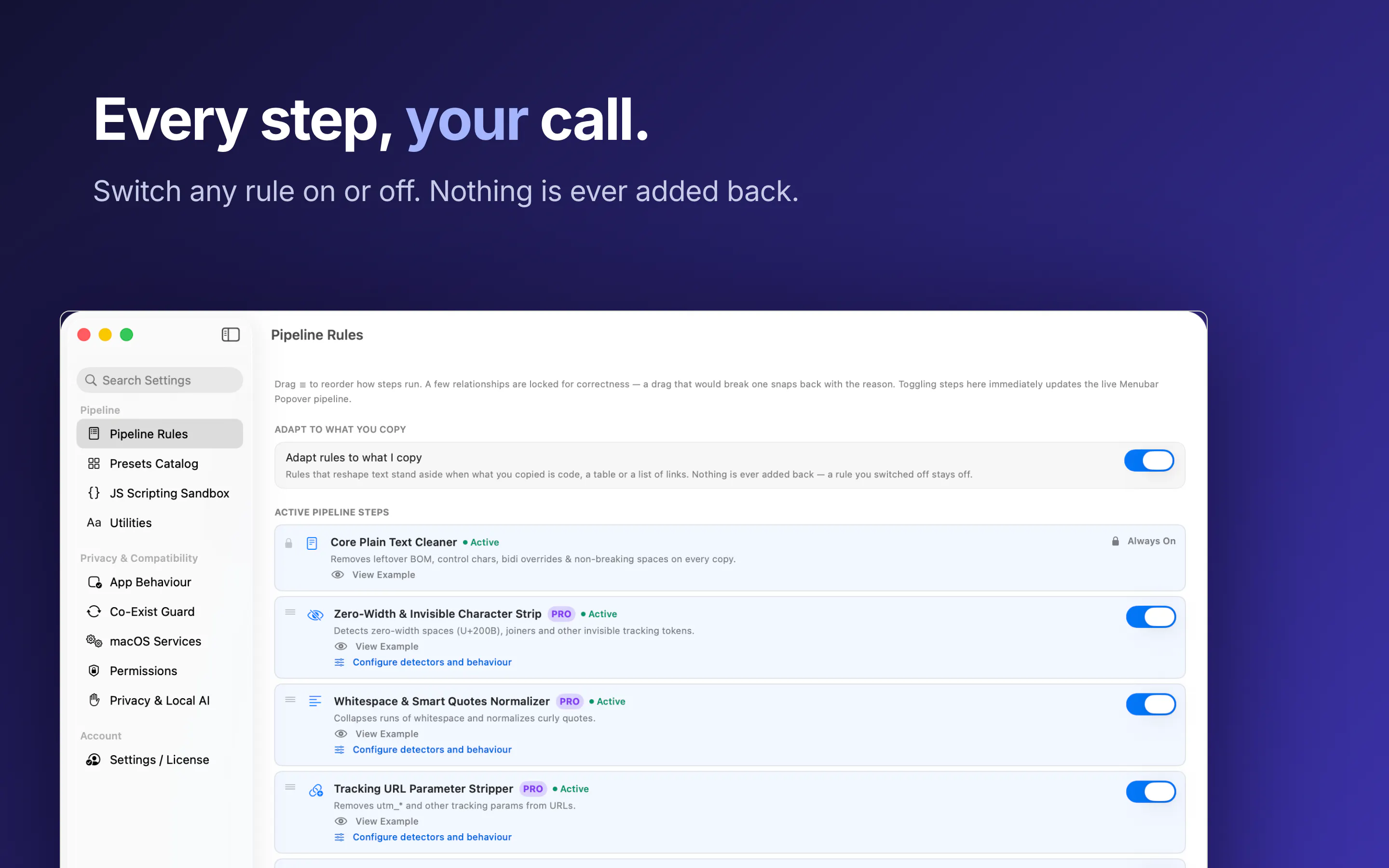
Task: Click the Co-Exist Guard sync icon
Action: pyautogui.click(x=94, y=611)
